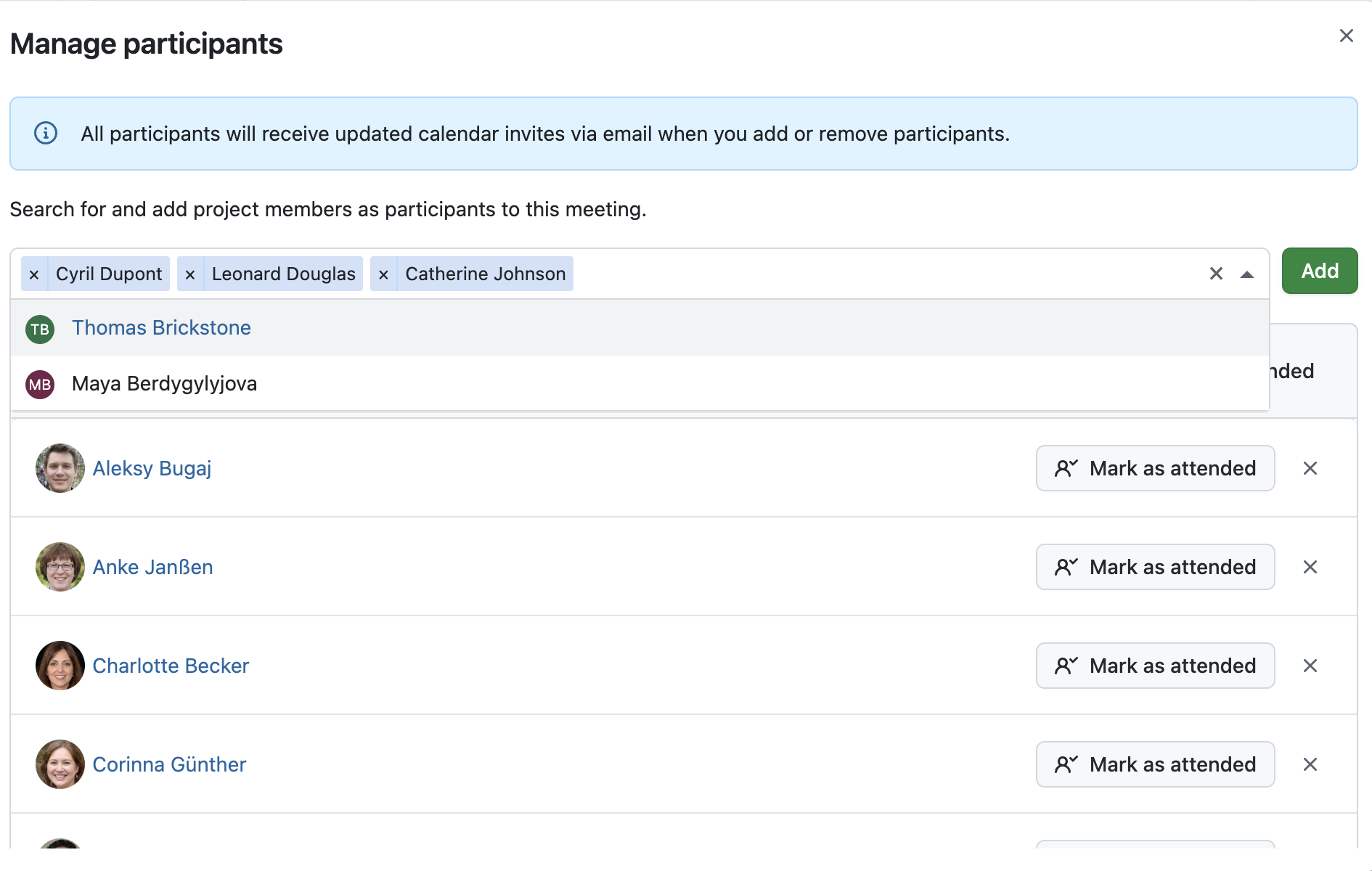Image resolution: width=1372 pixels, height=871 pixels.
Task: Clear all selected participants with the X icon
Action: pos(1216,274)
